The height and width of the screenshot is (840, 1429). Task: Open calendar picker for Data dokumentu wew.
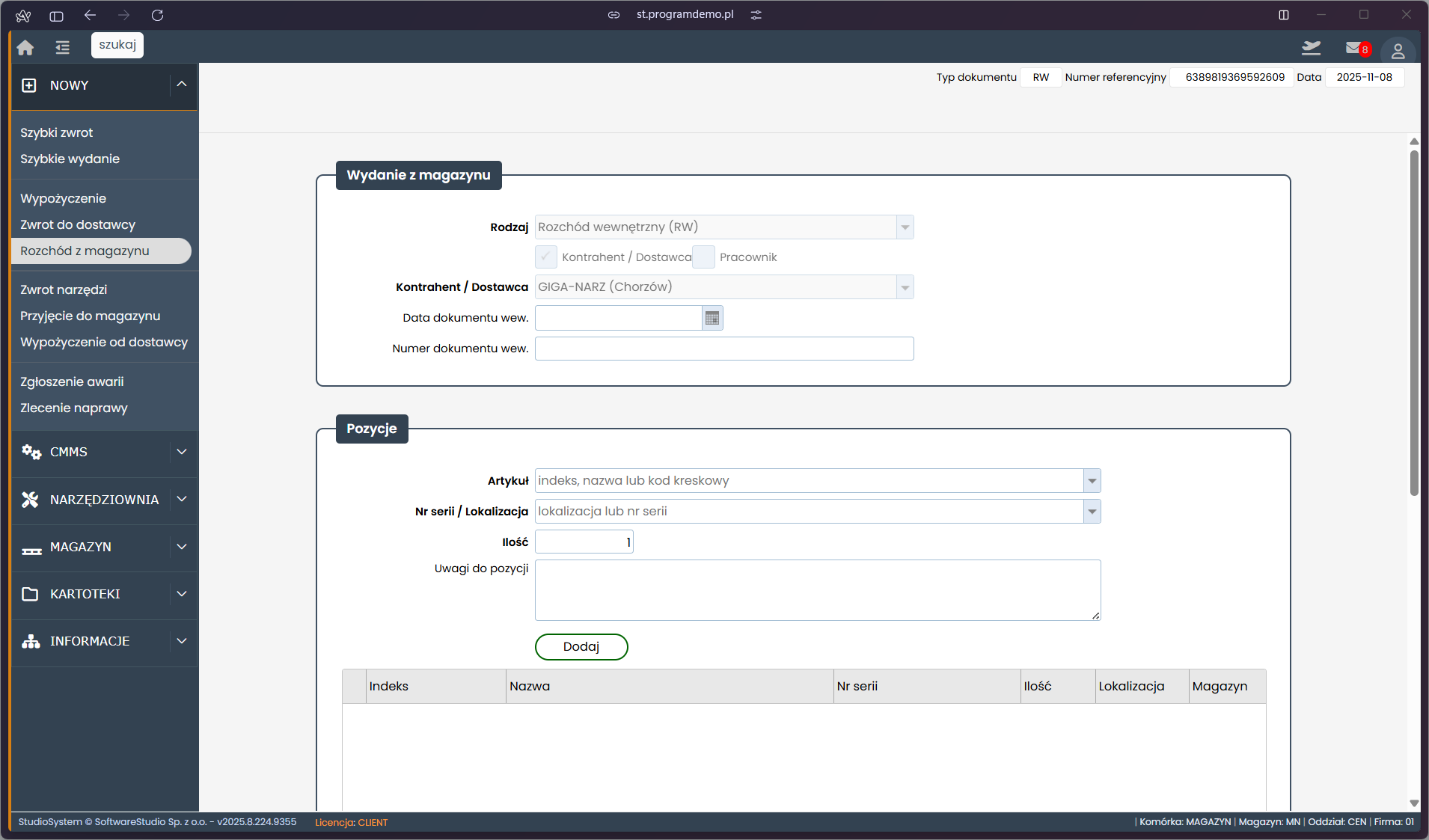[x=712, y=319]
